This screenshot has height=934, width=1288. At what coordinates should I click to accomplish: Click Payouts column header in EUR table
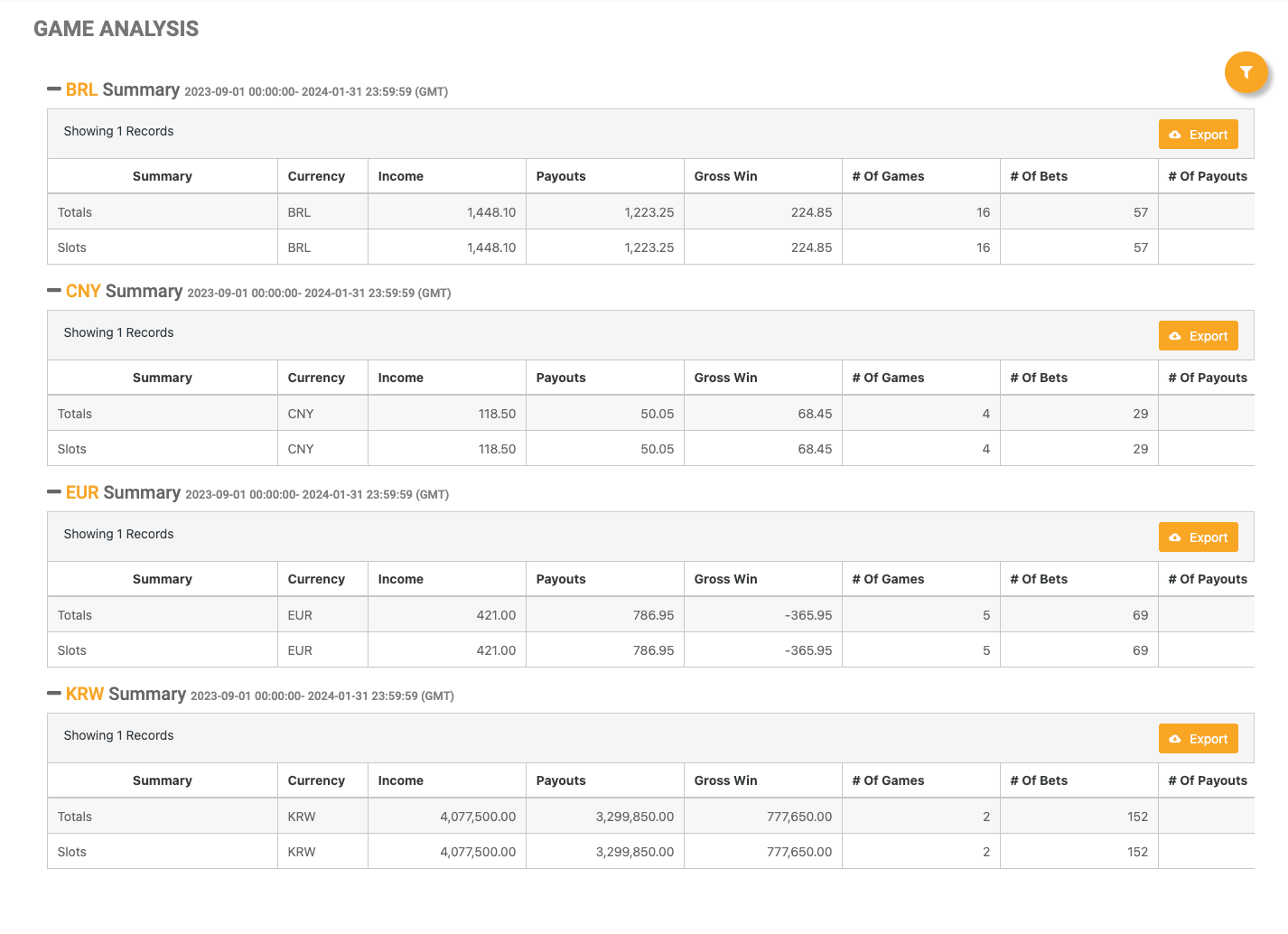pyautogui.click(x=561, y=579)
